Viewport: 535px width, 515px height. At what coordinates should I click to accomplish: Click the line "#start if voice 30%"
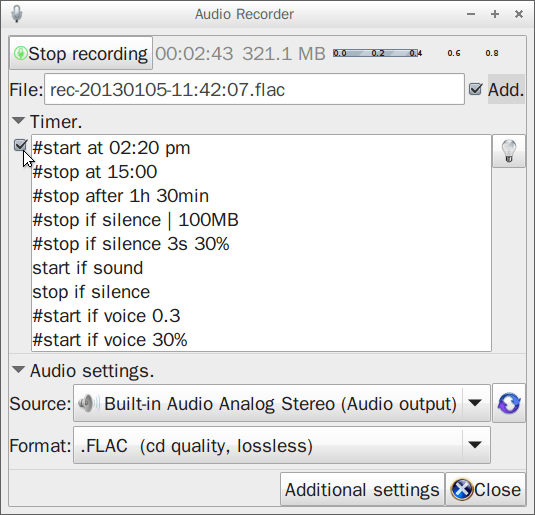pos(110,340)
